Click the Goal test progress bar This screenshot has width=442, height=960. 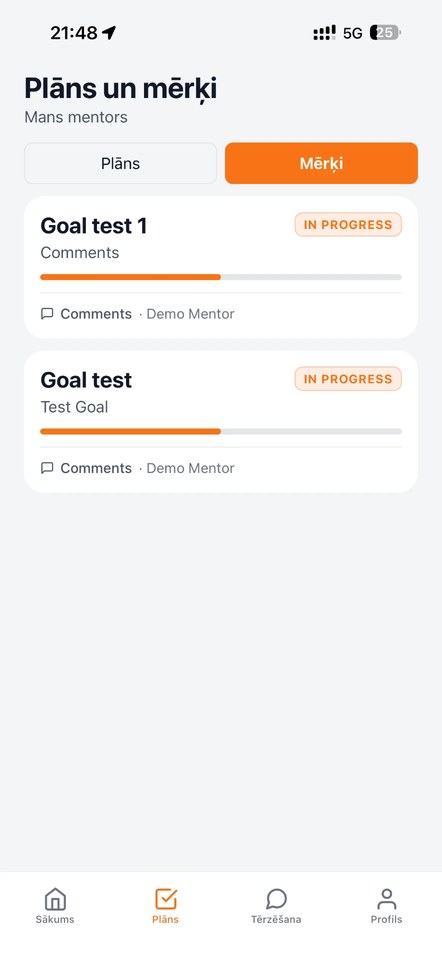click(221, 432)
